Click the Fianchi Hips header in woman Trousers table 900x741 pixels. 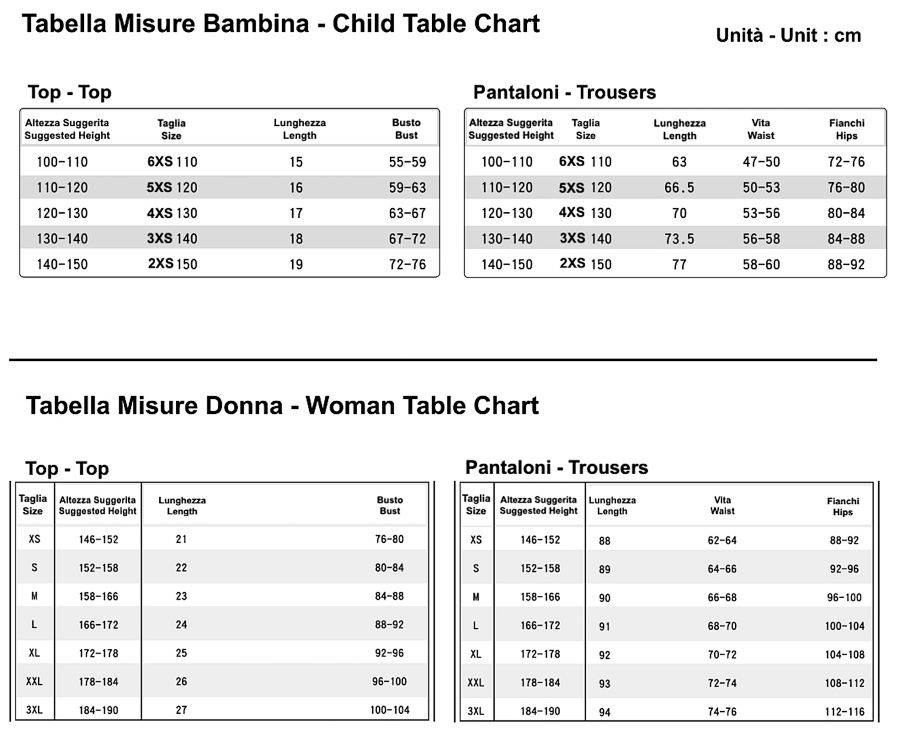tap(843, 506)
